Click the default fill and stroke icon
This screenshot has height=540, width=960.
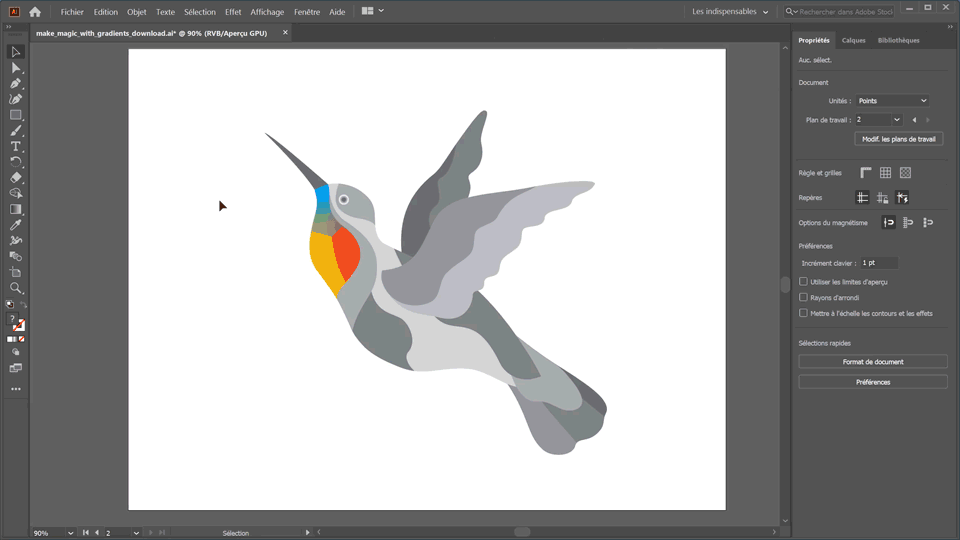[x=10, y=304]
